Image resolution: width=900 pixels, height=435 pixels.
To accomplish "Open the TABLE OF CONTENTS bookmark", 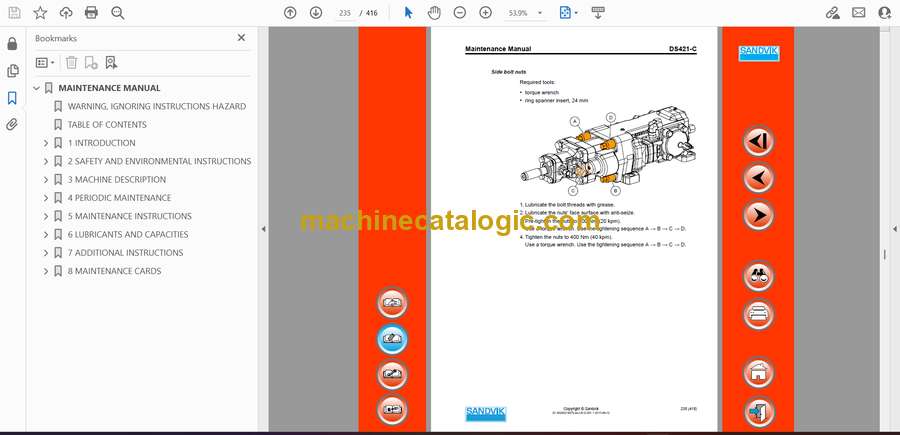I will tap(107, 125).
